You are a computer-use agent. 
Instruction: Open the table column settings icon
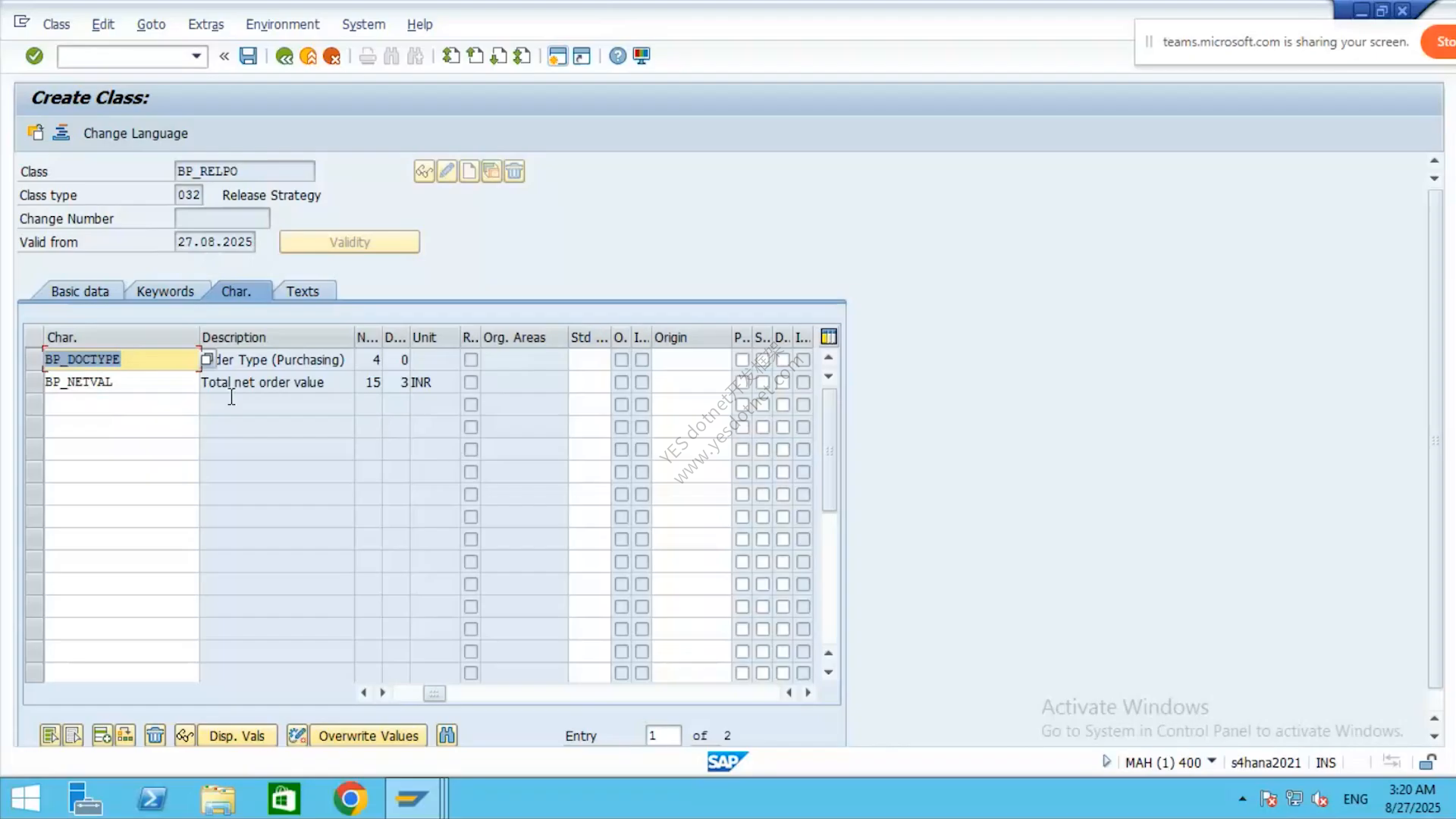tap(829, 337)
